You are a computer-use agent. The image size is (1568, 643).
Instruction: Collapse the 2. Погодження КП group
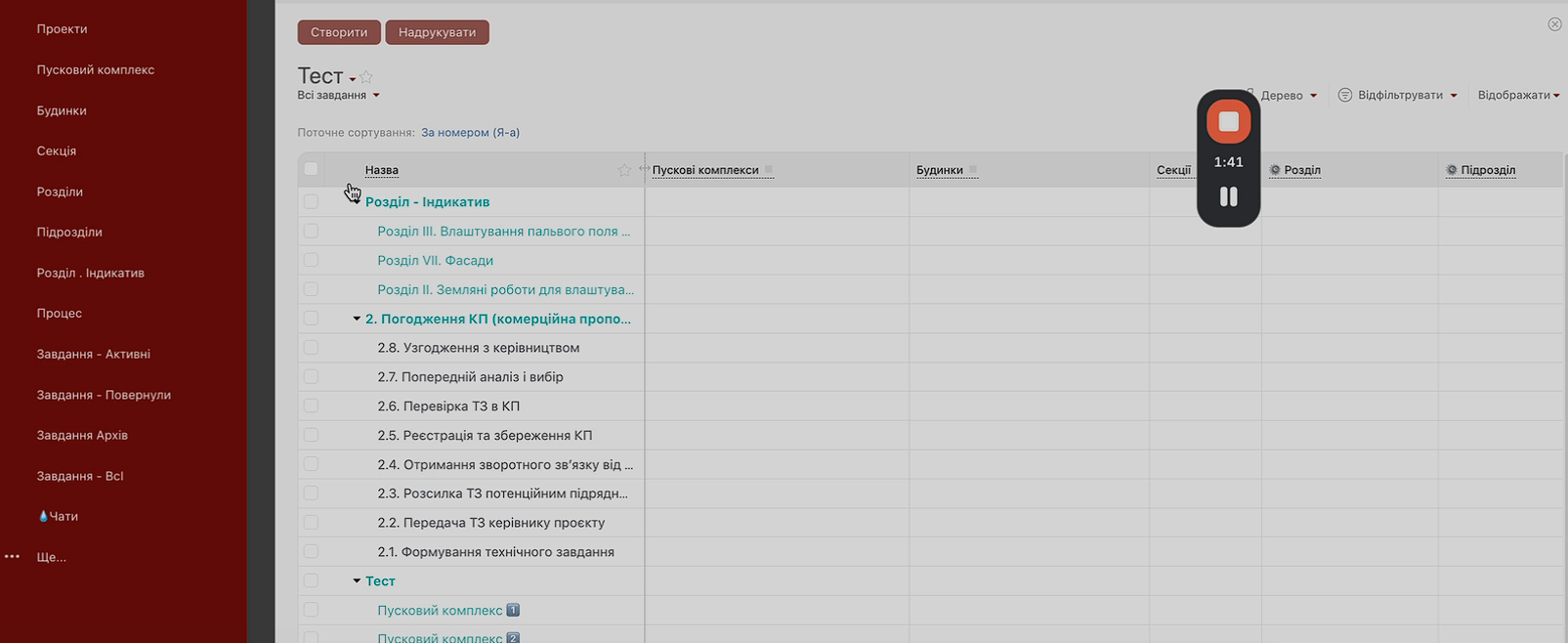357,319
